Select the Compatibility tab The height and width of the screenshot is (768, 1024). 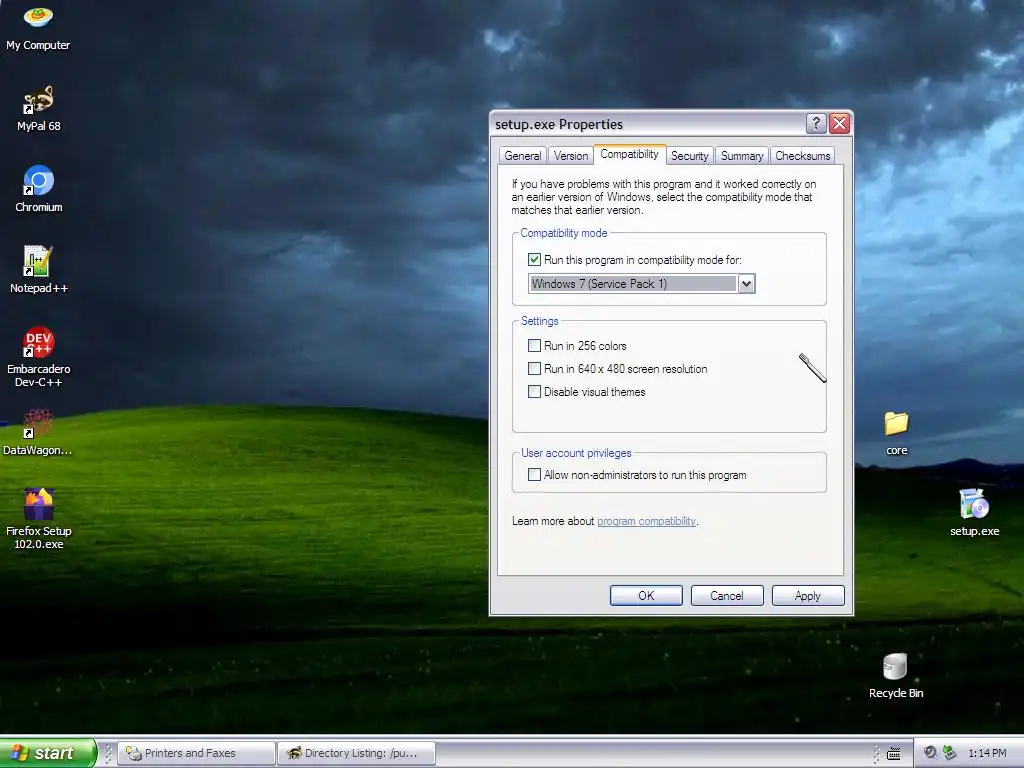(630, 154)
